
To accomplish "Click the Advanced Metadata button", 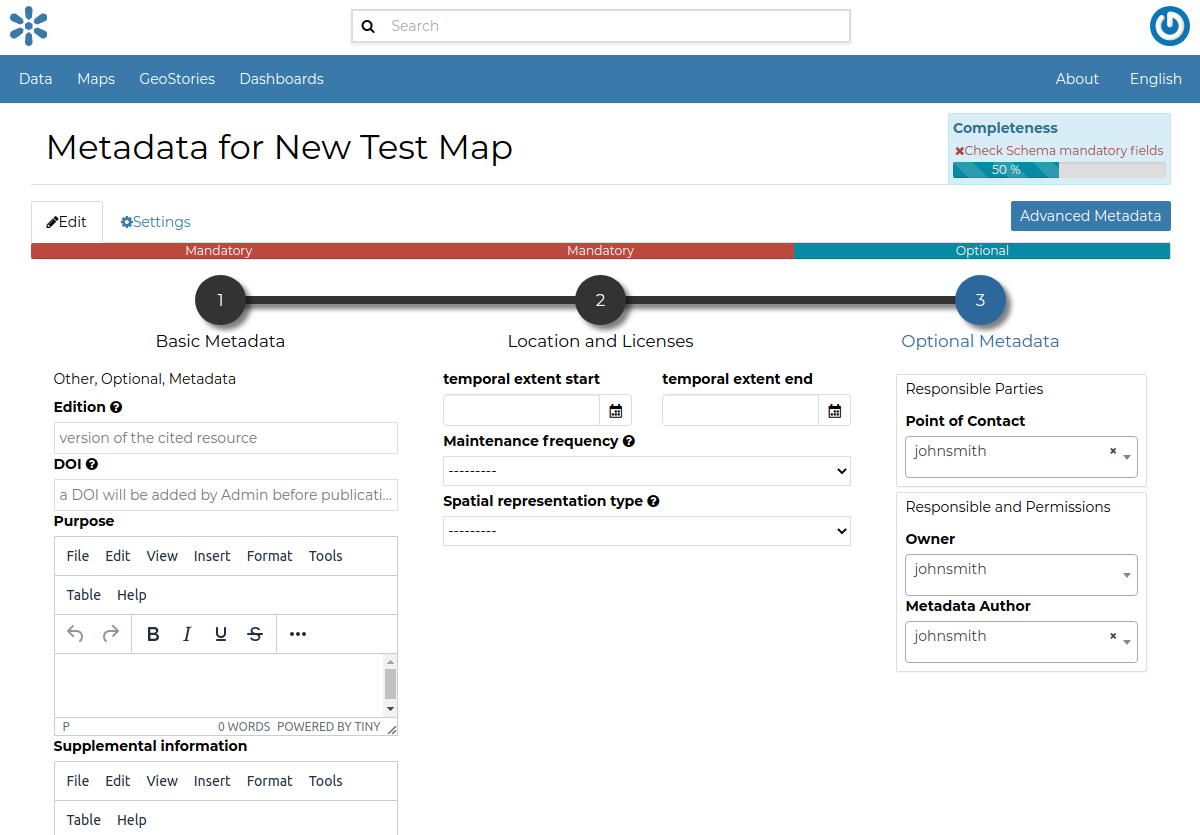I will [x=1090, y=215].
